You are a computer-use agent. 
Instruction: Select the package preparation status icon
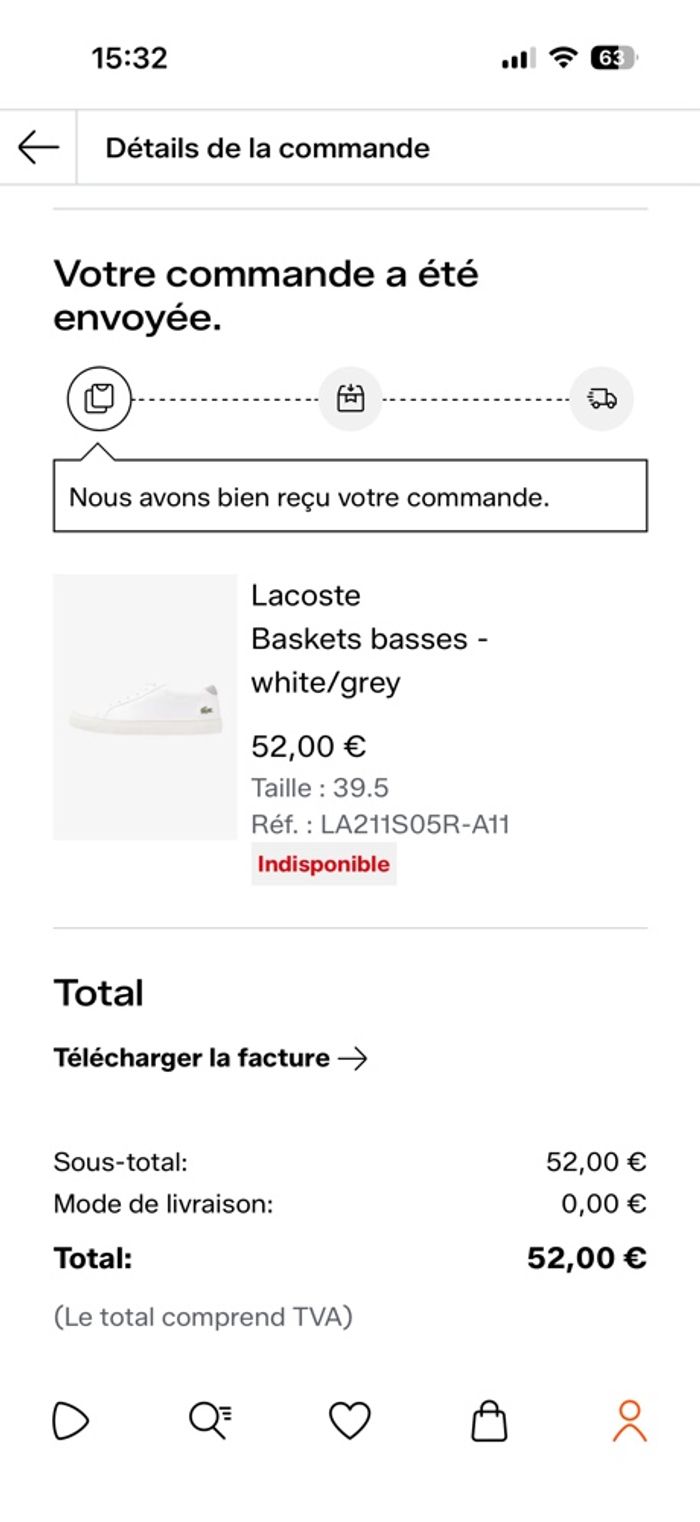click(350, 399)
